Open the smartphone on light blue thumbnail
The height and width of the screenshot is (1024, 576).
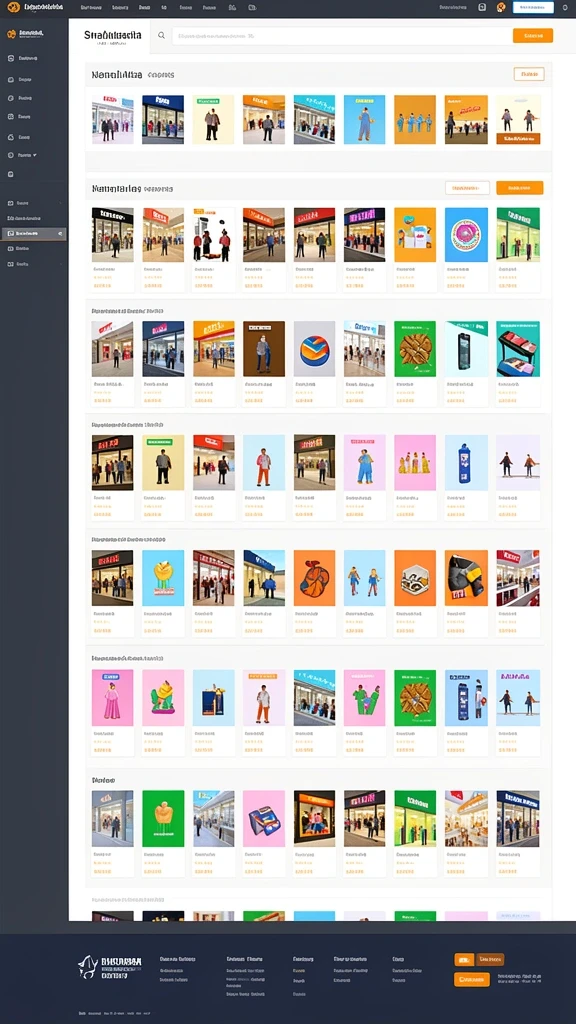coord(466,349)
